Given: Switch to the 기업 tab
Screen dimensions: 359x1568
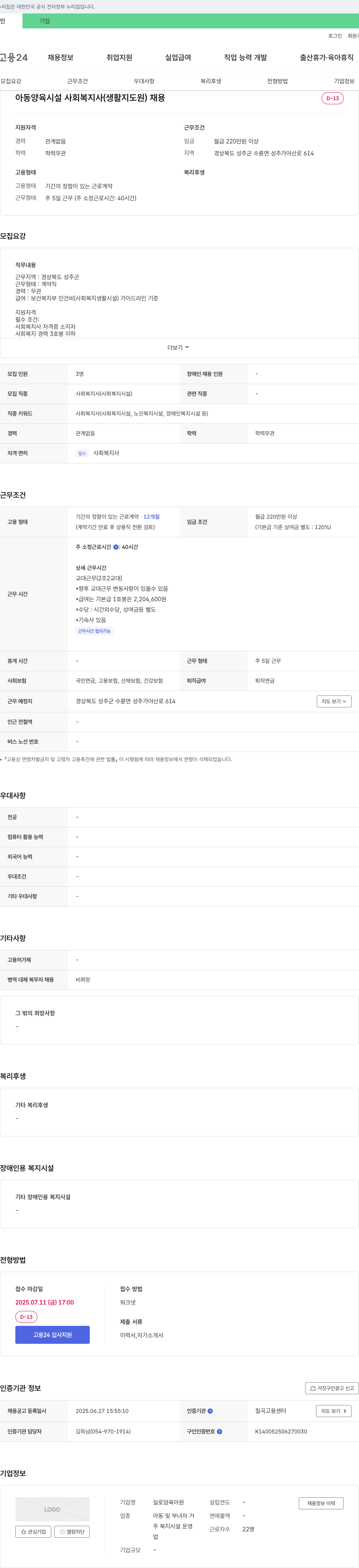Looking at the screenshot, I should tap(45, 21).
